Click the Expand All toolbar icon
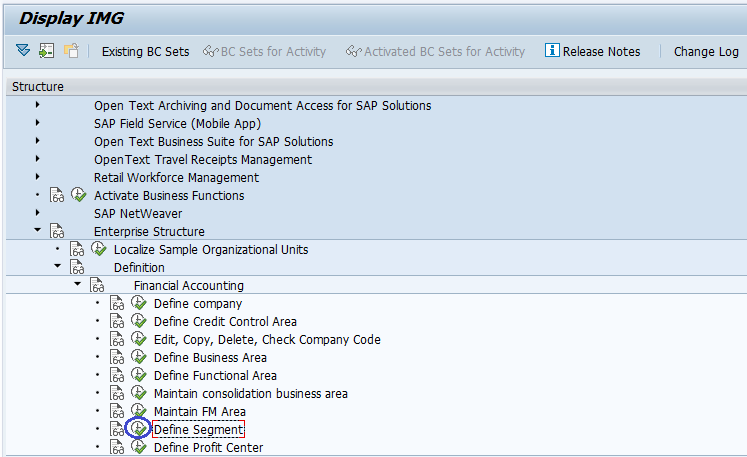 (23, 51)
